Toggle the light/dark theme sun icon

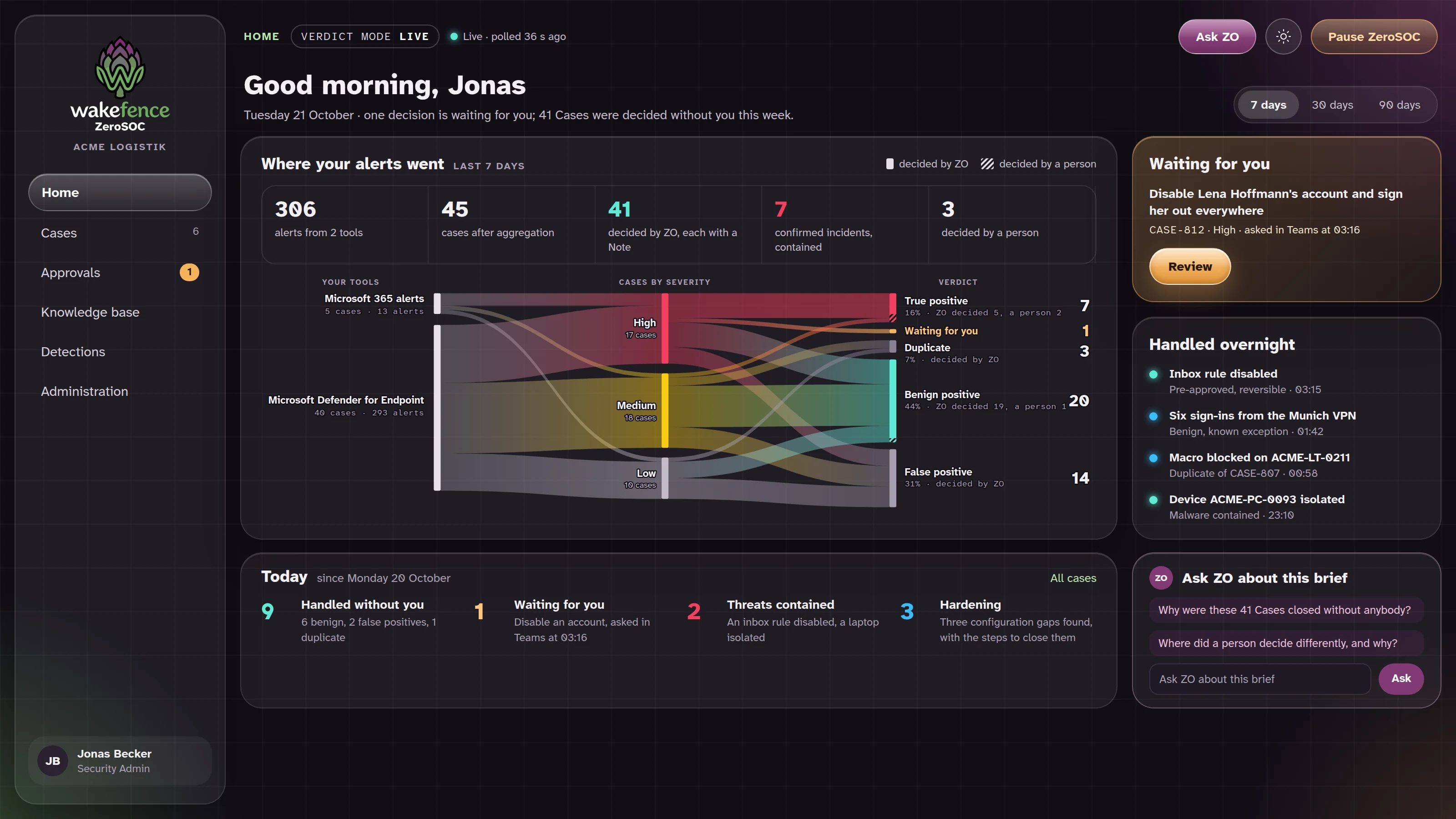pyautogui.click(x=1283, y=37)
